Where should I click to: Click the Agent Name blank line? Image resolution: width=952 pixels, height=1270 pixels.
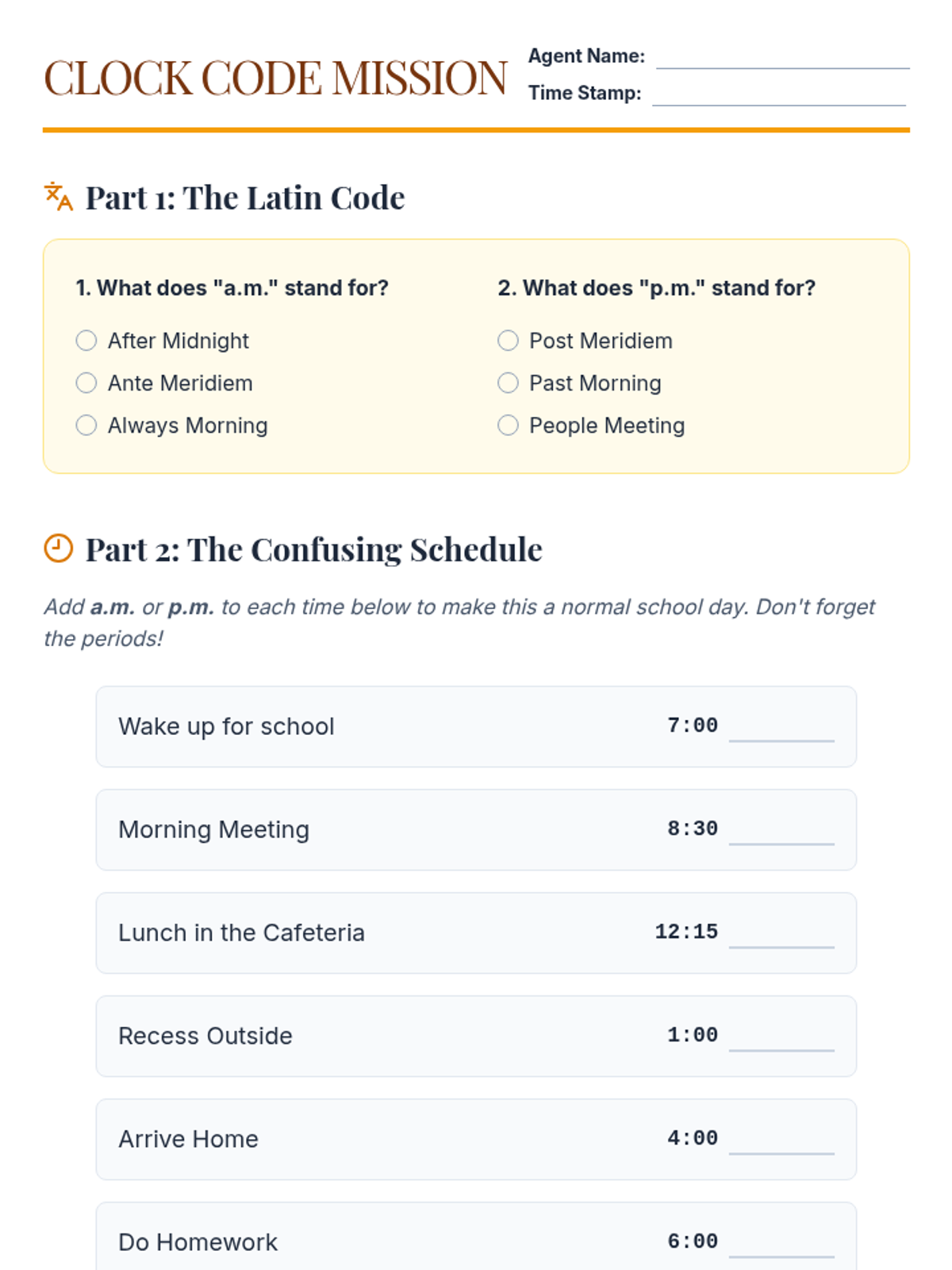pos(782,59)
